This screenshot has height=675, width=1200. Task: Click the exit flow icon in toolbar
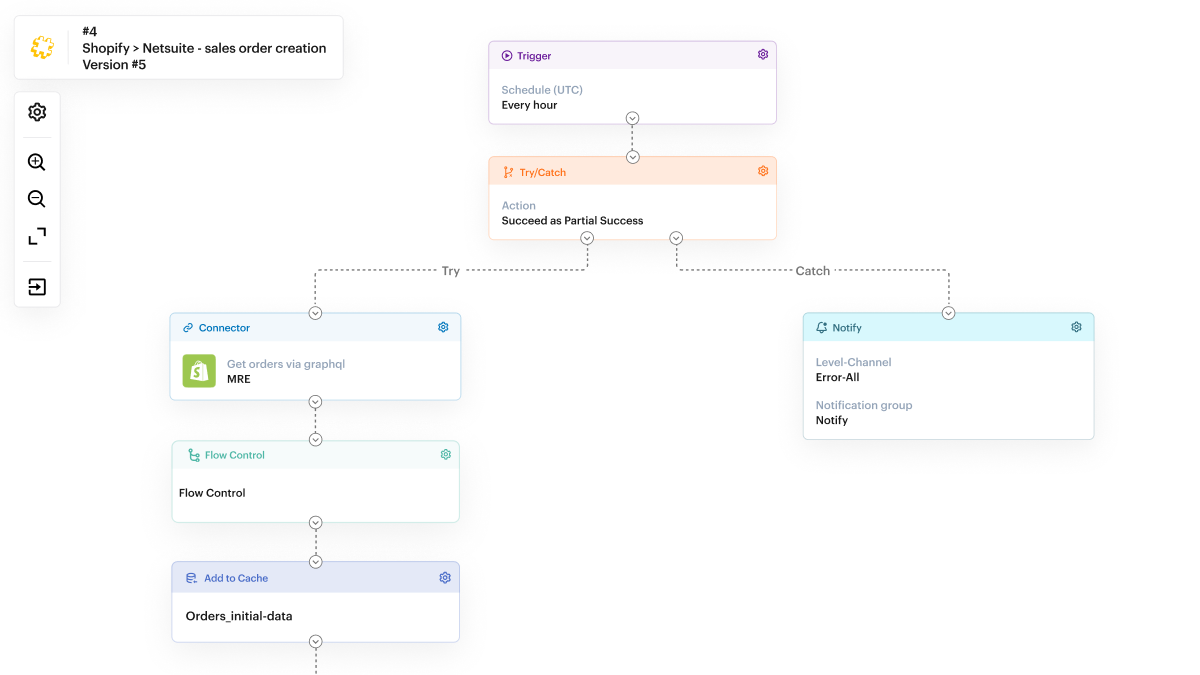37,287
